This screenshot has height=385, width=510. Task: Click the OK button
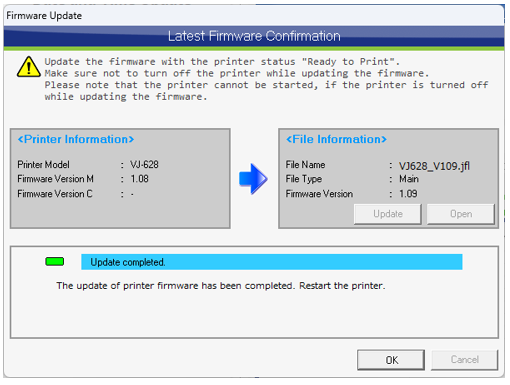coord(391,360)
